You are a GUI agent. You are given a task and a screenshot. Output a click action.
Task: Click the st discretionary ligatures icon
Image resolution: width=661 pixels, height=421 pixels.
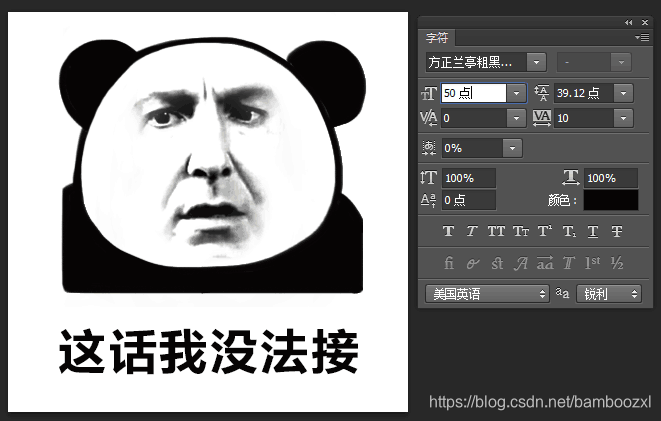(497, 263)
